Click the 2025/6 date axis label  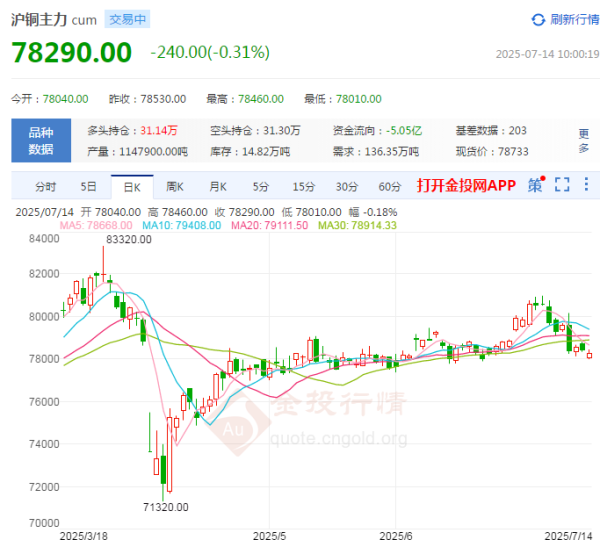pyautogui.click(x=396, y=535)
